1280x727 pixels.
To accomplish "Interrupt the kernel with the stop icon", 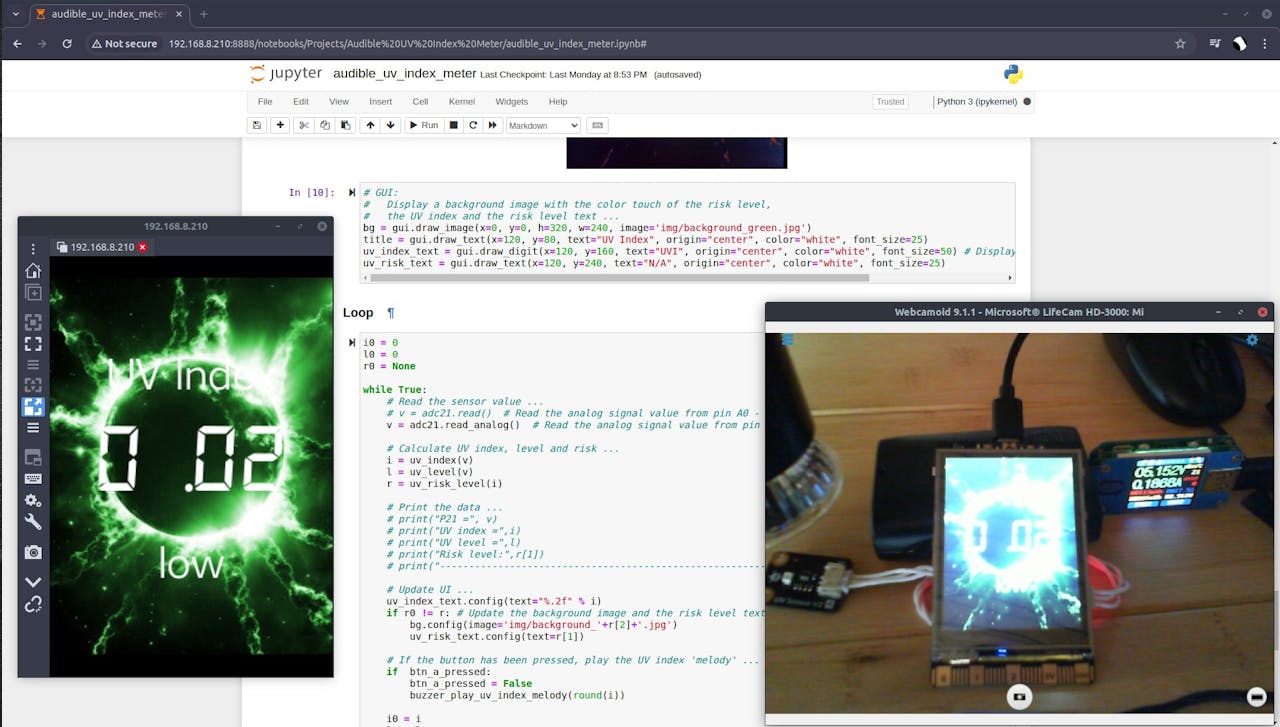I will (453, 125).
